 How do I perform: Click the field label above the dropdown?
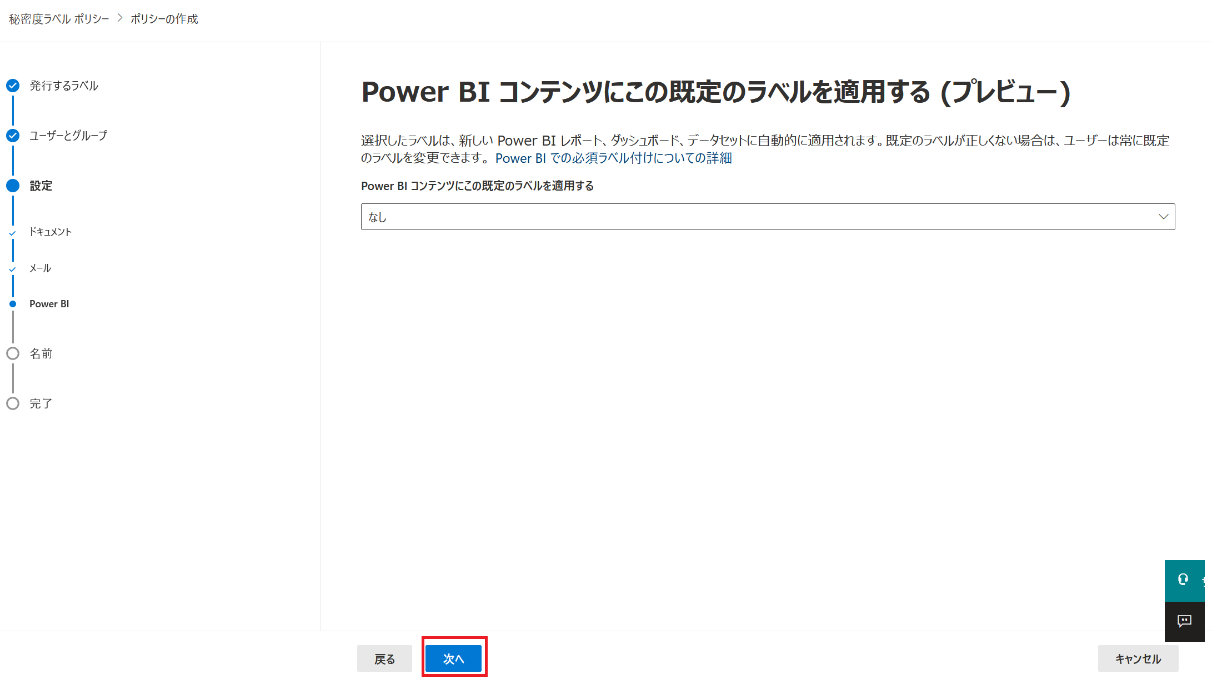pos(477,186)
